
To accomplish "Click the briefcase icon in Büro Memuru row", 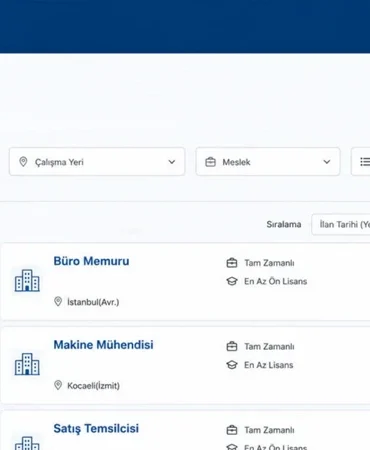I will coord(232,263).
